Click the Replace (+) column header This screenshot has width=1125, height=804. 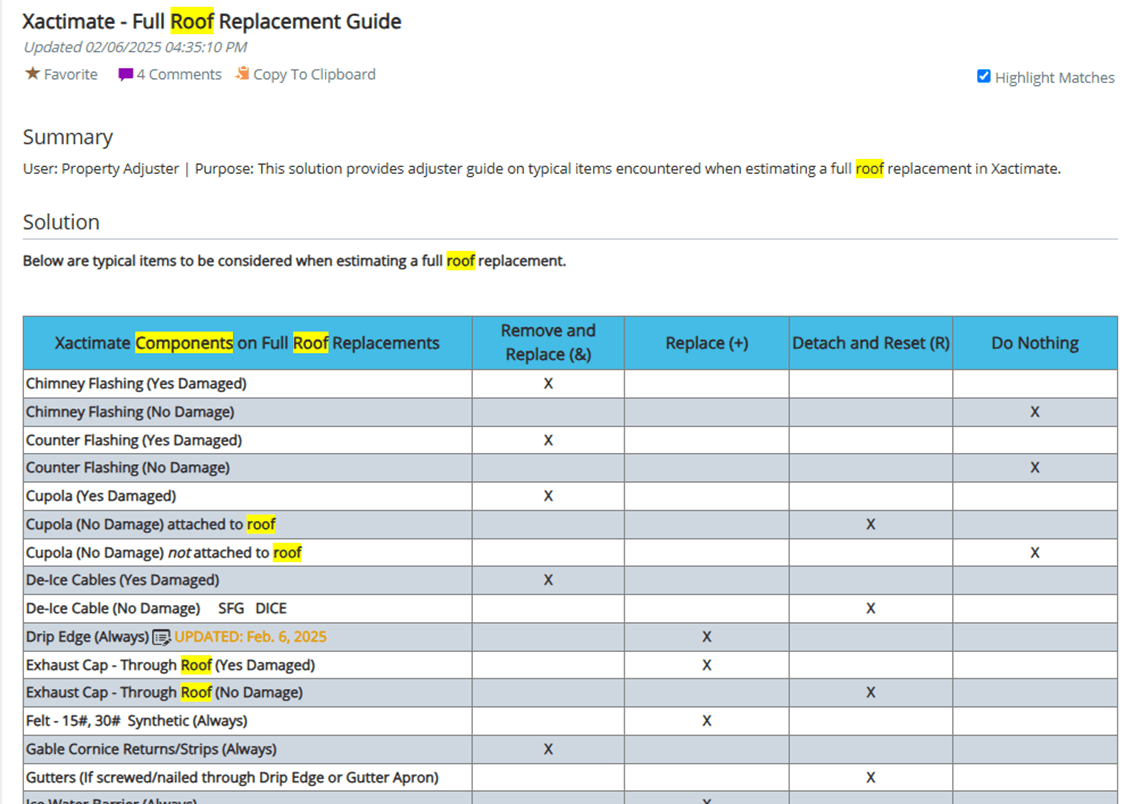[x=707, y=343]
